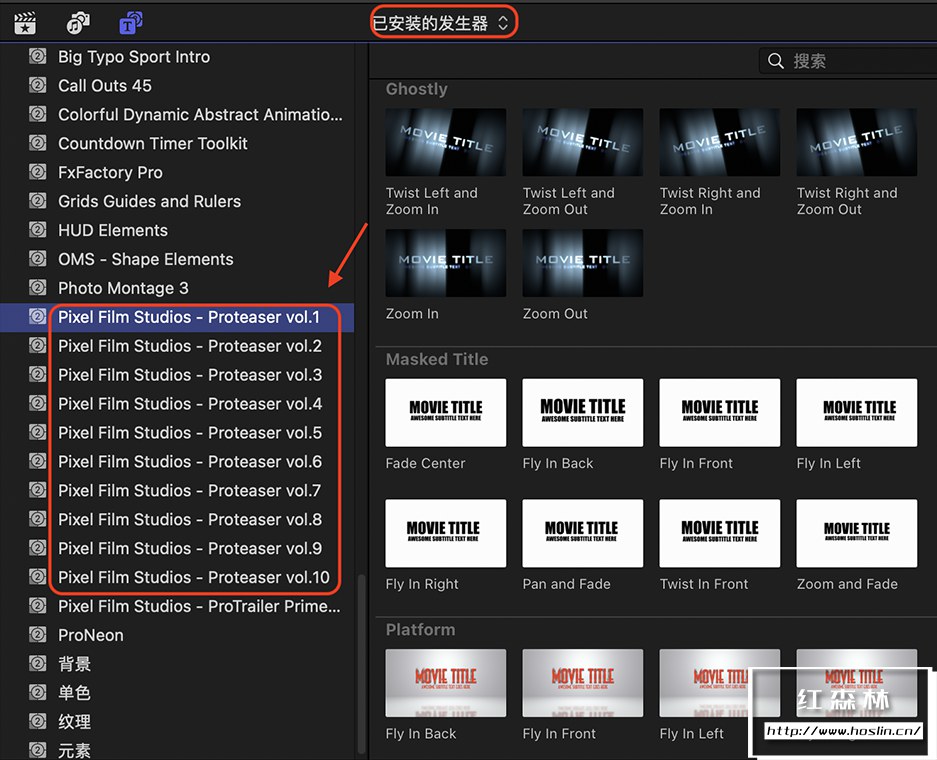Click generator icon beside Big Typo Sport Intro

pyautogui.click(x=38, y=56)
